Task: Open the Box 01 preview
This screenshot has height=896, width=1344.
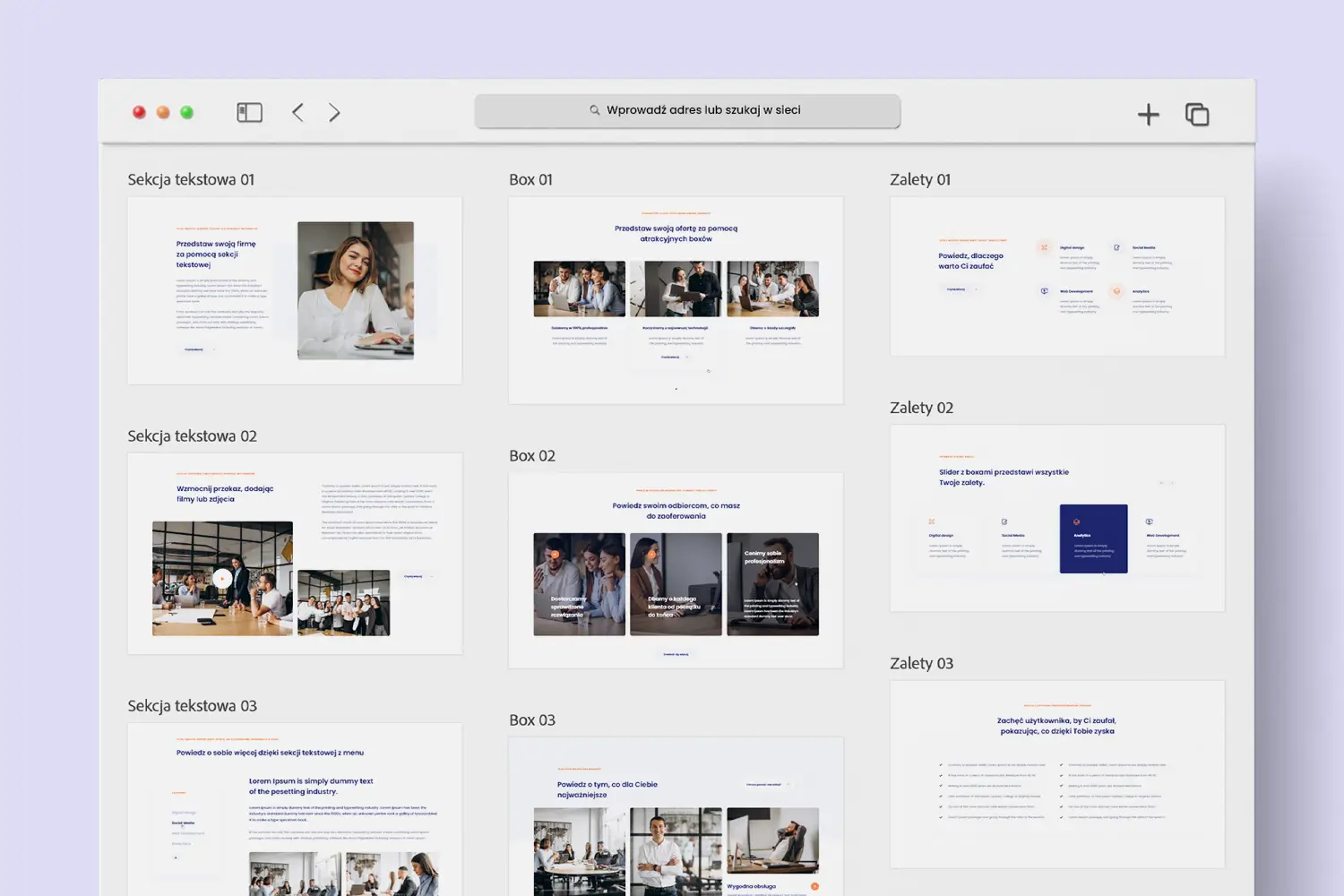Action: tap(676, 300)
